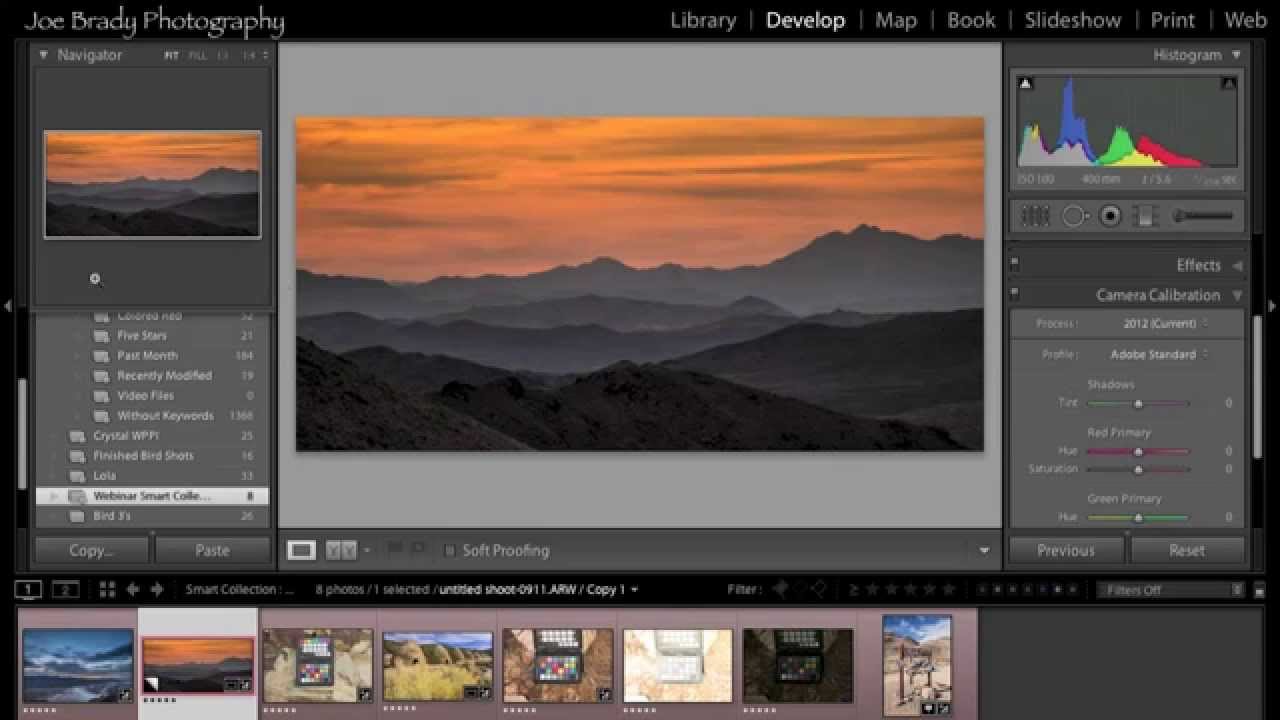This screenshot has height=720, width=1280.
Task: Set Navigator zoom to FIT
Action: coord(171,56)
